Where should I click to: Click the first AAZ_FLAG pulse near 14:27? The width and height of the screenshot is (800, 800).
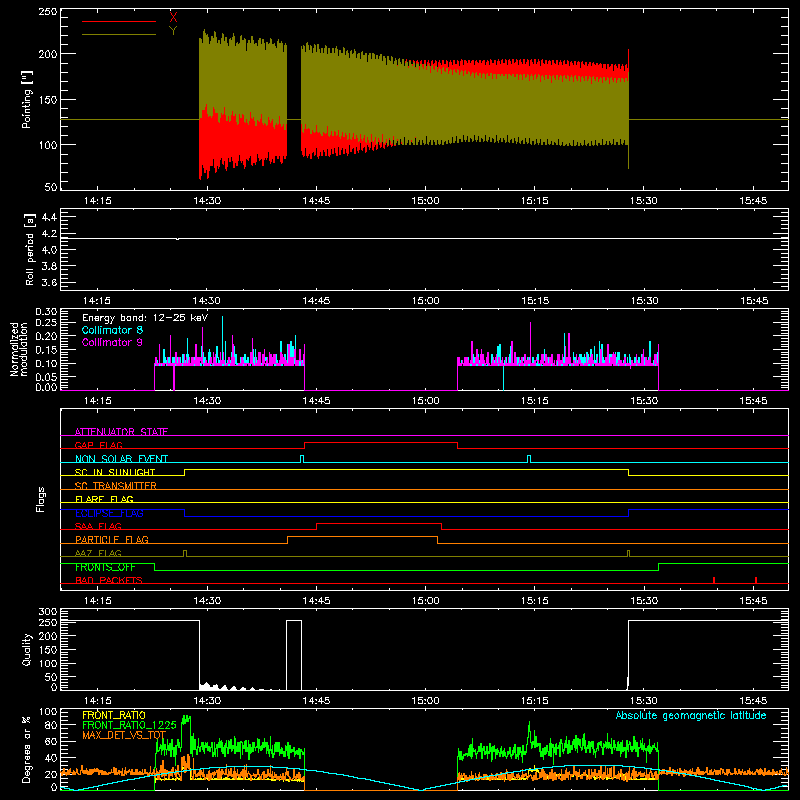185,553
